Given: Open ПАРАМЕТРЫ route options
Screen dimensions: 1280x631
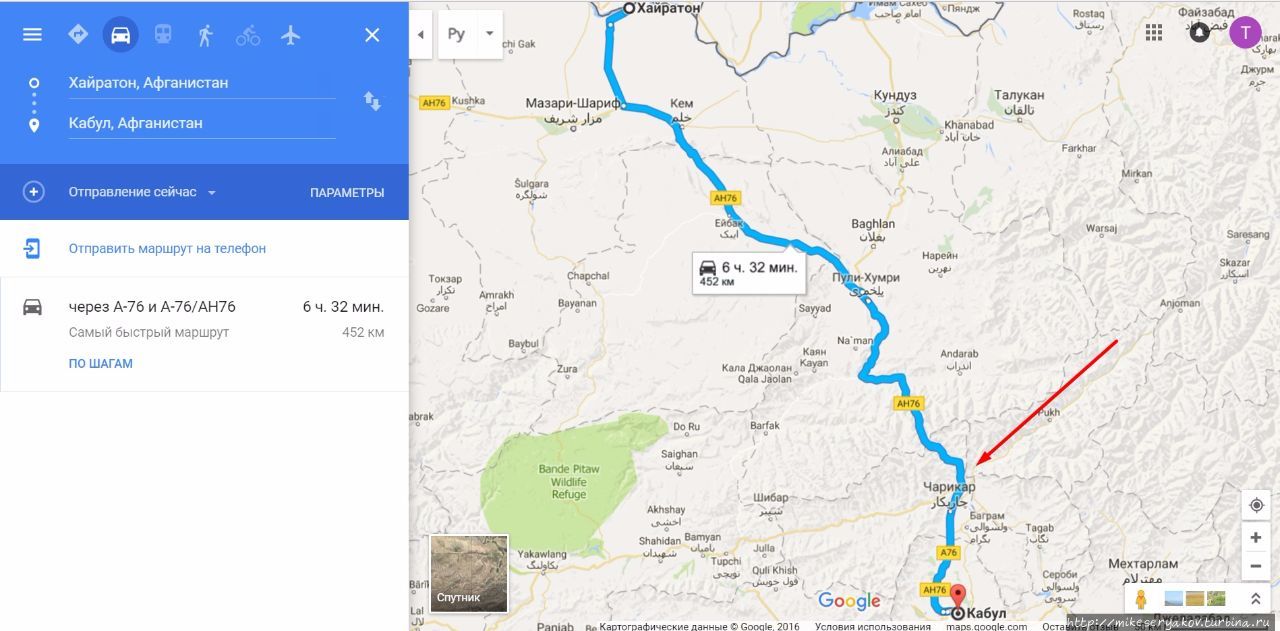Looking at the screenshot, I should coord(347,192).
